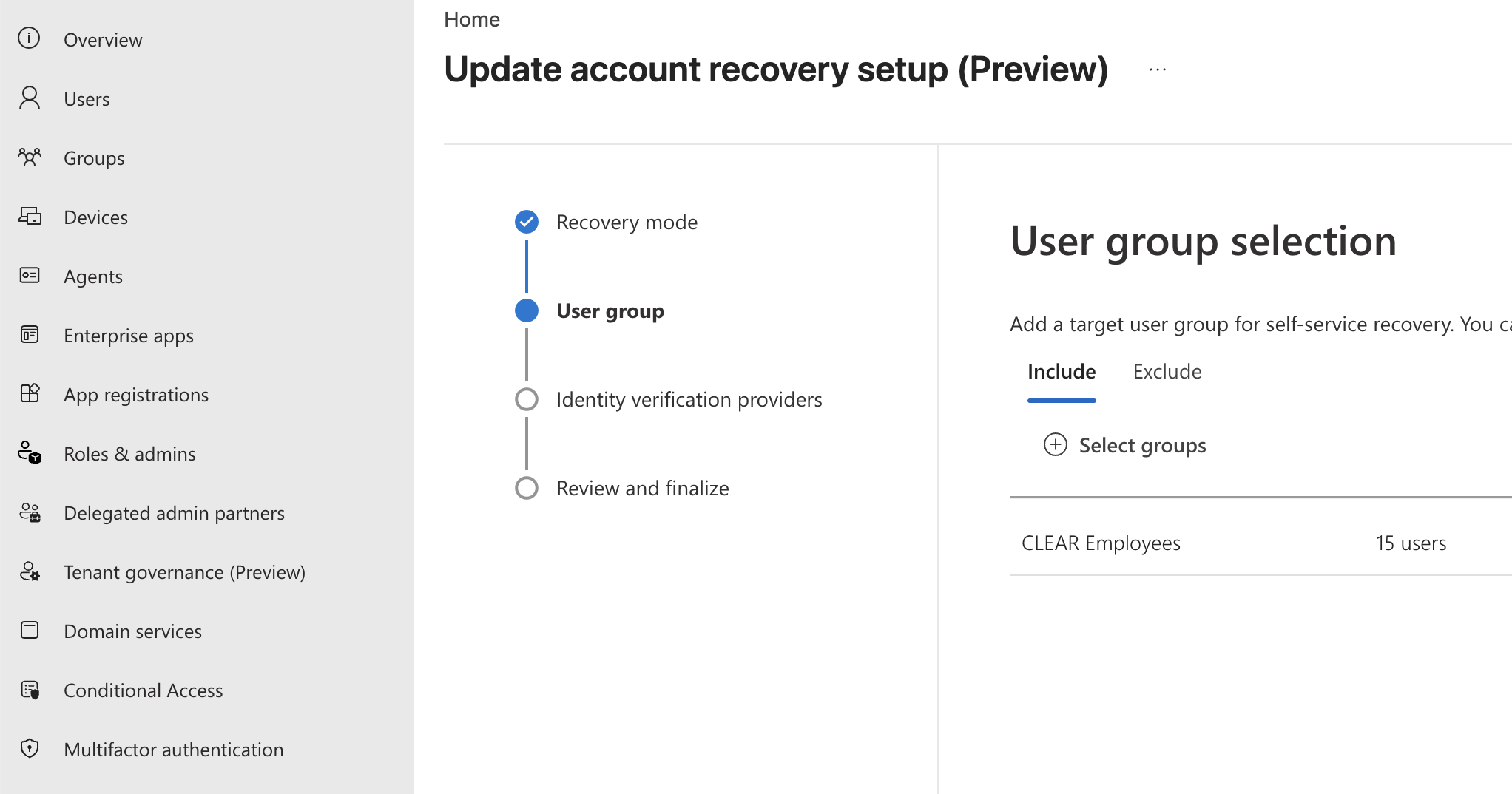Navigate to Conditional Access
Screen dimensions: 1512x794
[x=144, y=690]
